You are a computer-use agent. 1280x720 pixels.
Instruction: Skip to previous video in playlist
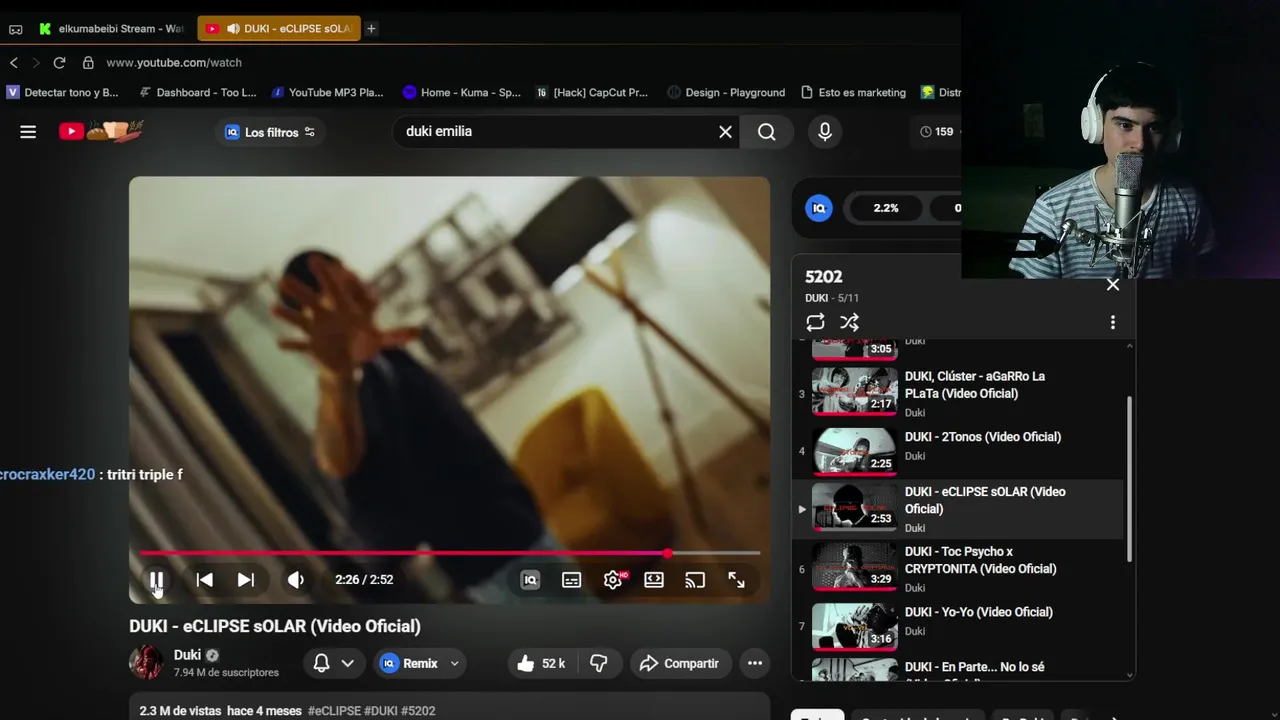(x=204, y=580)
